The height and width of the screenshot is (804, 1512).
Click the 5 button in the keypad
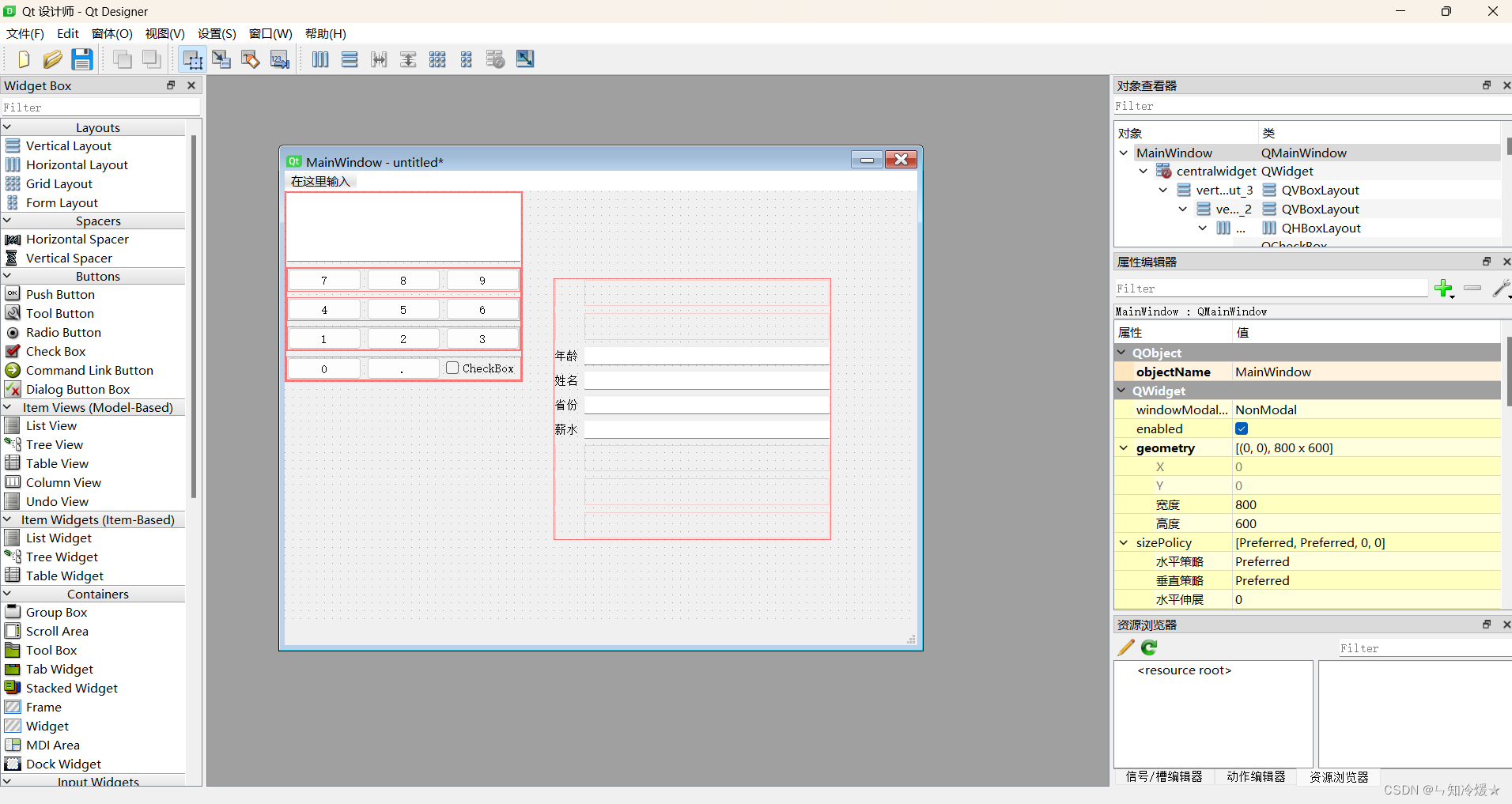click(x=403, y=310)
